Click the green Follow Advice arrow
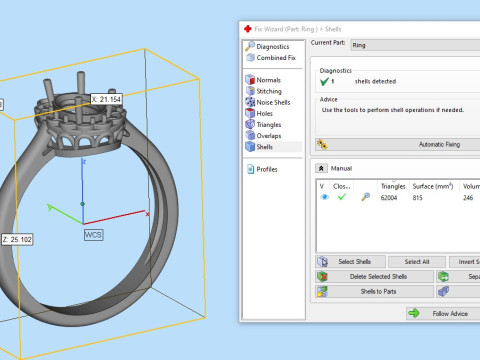The height and width of the screenshot is (360, 480). (x=414, y=313)
